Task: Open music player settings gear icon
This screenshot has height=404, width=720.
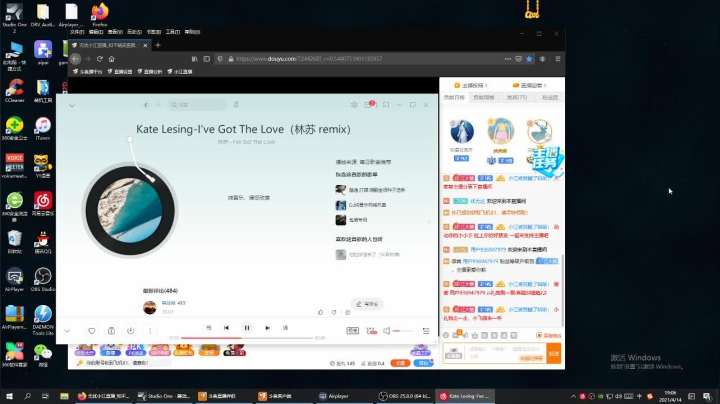Action: (x=354, y=105)
